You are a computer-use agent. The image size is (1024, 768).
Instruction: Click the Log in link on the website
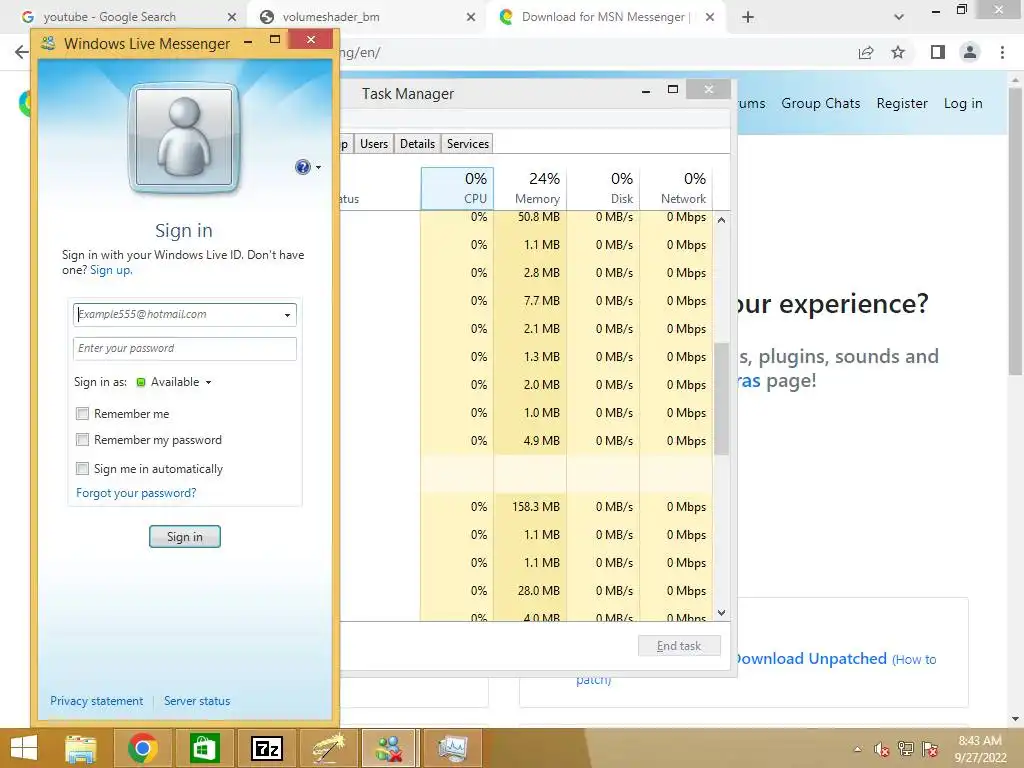pos(963,103)
